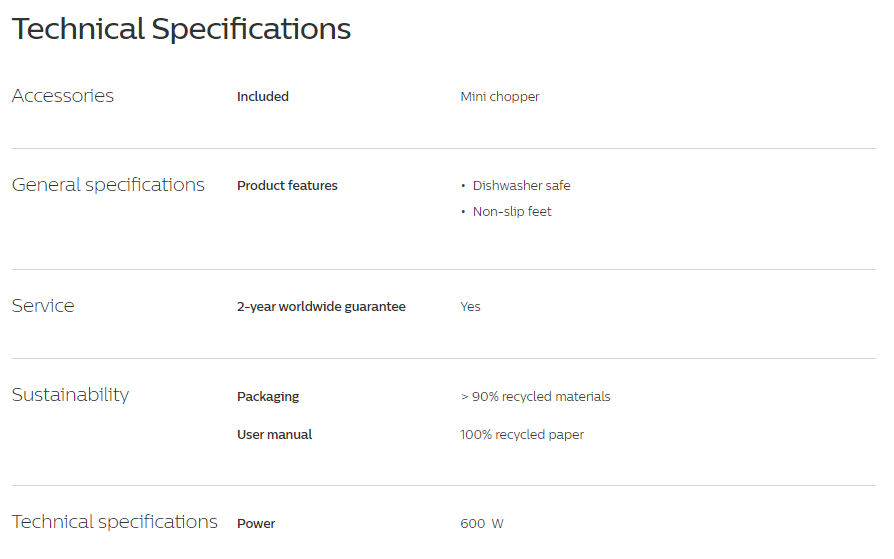Select the Yes guarantee value
The image size is (894, 559).
(x=470, y=306)
